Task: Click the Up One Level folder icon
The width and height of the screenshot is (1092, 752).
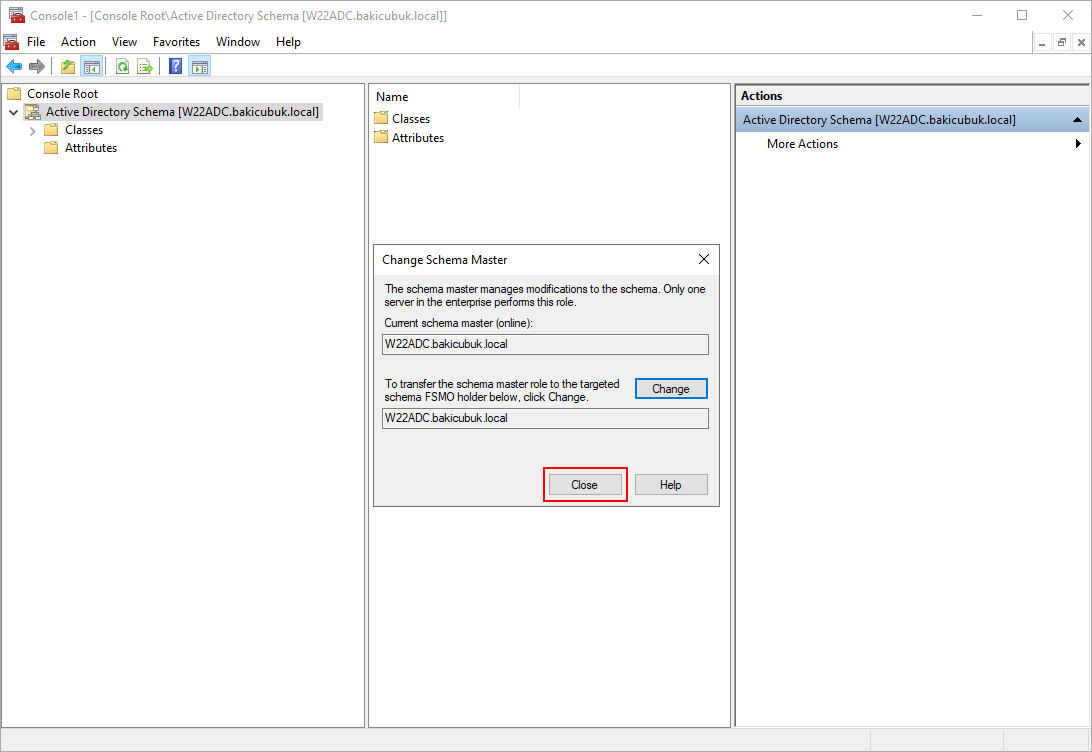Action: point(68,67)
